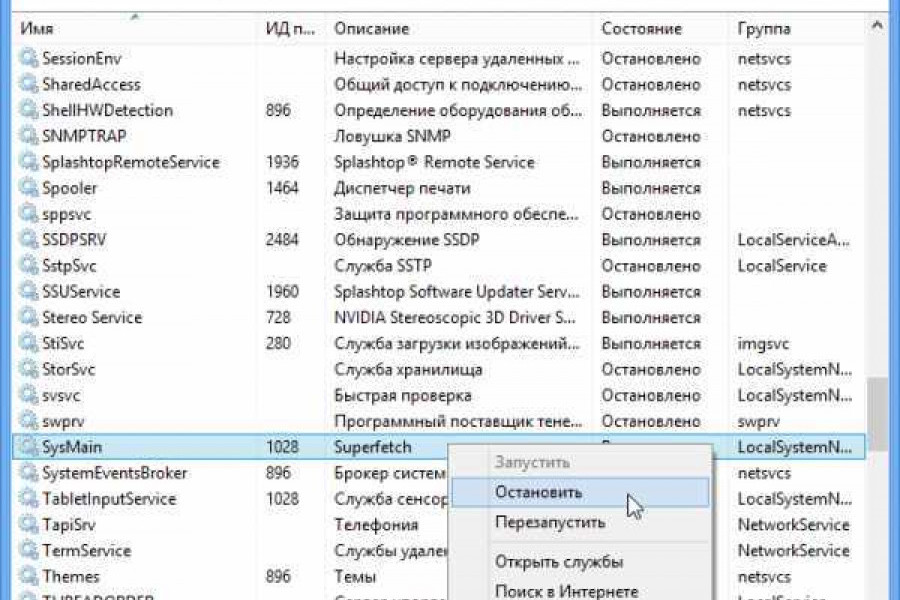Click the StorSvc service icon
The width and height of the screenshot is (900, 600).
28,369
